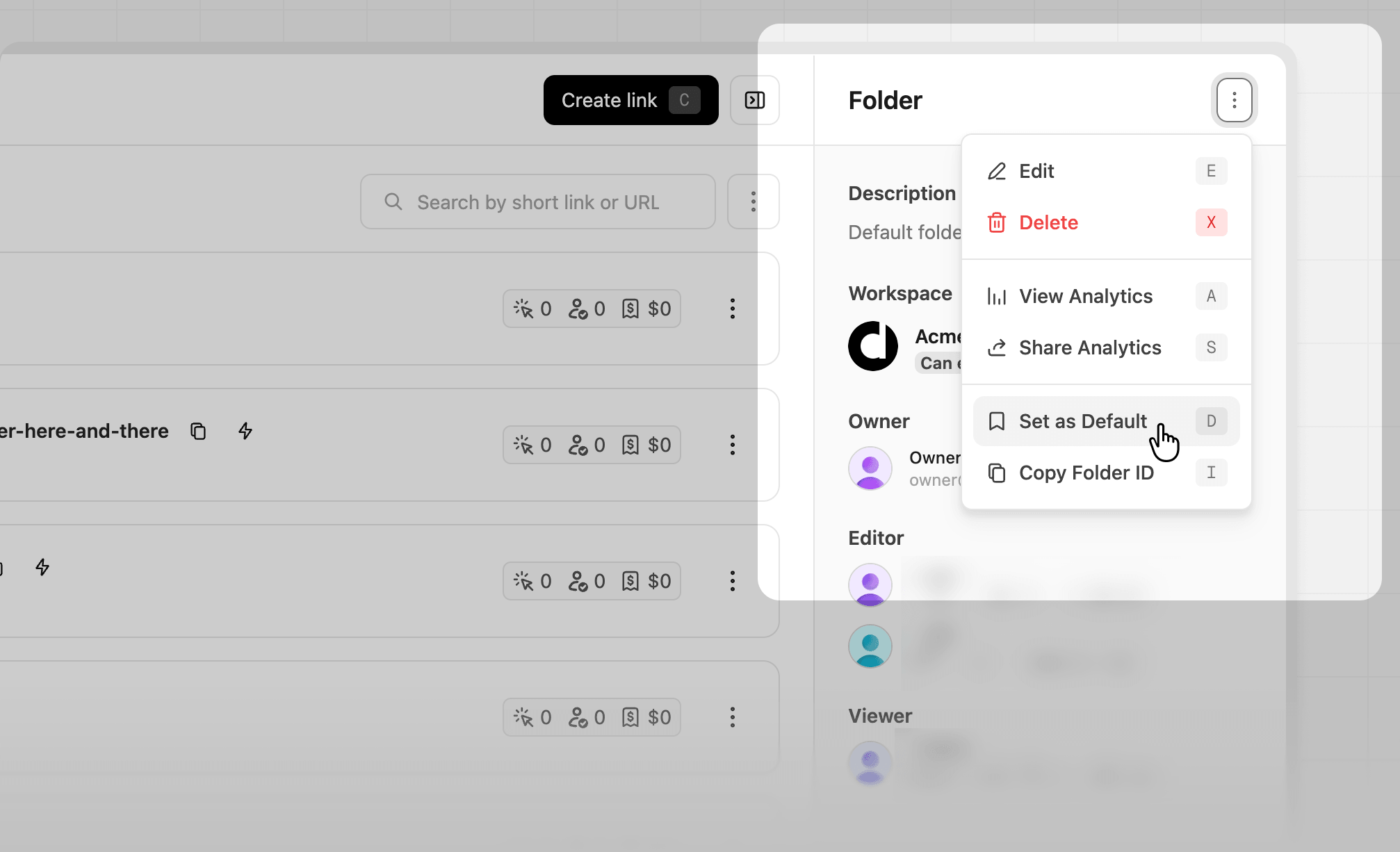This screenshot has height=852, width=1400.
Task: Click the $0 sales stat in third link row
Action: click(646, 581)
